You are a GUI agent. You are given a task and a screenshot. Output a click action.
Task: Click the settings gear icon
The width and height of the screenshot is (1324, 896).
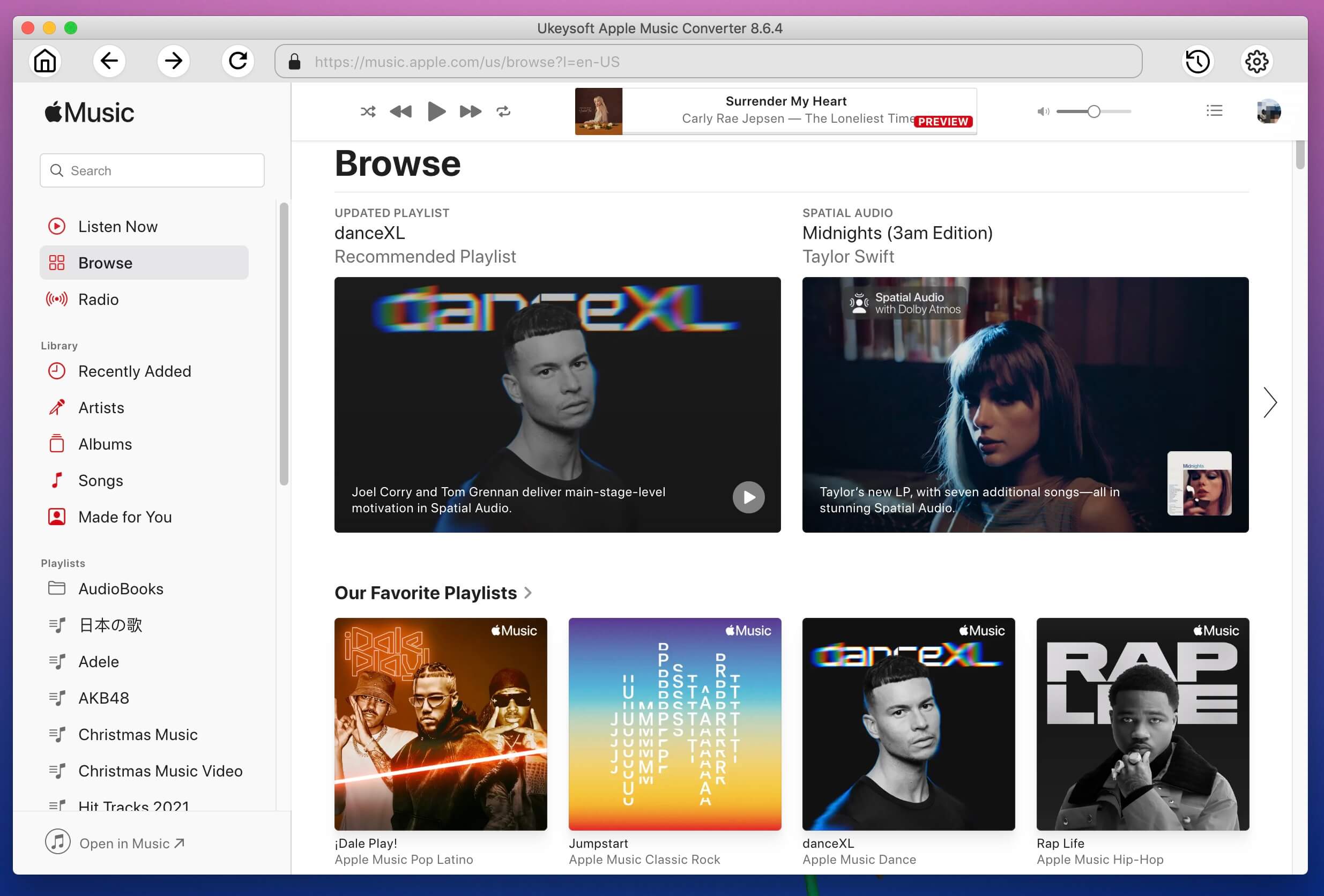pyautogui.click(x=1258, y=61)
